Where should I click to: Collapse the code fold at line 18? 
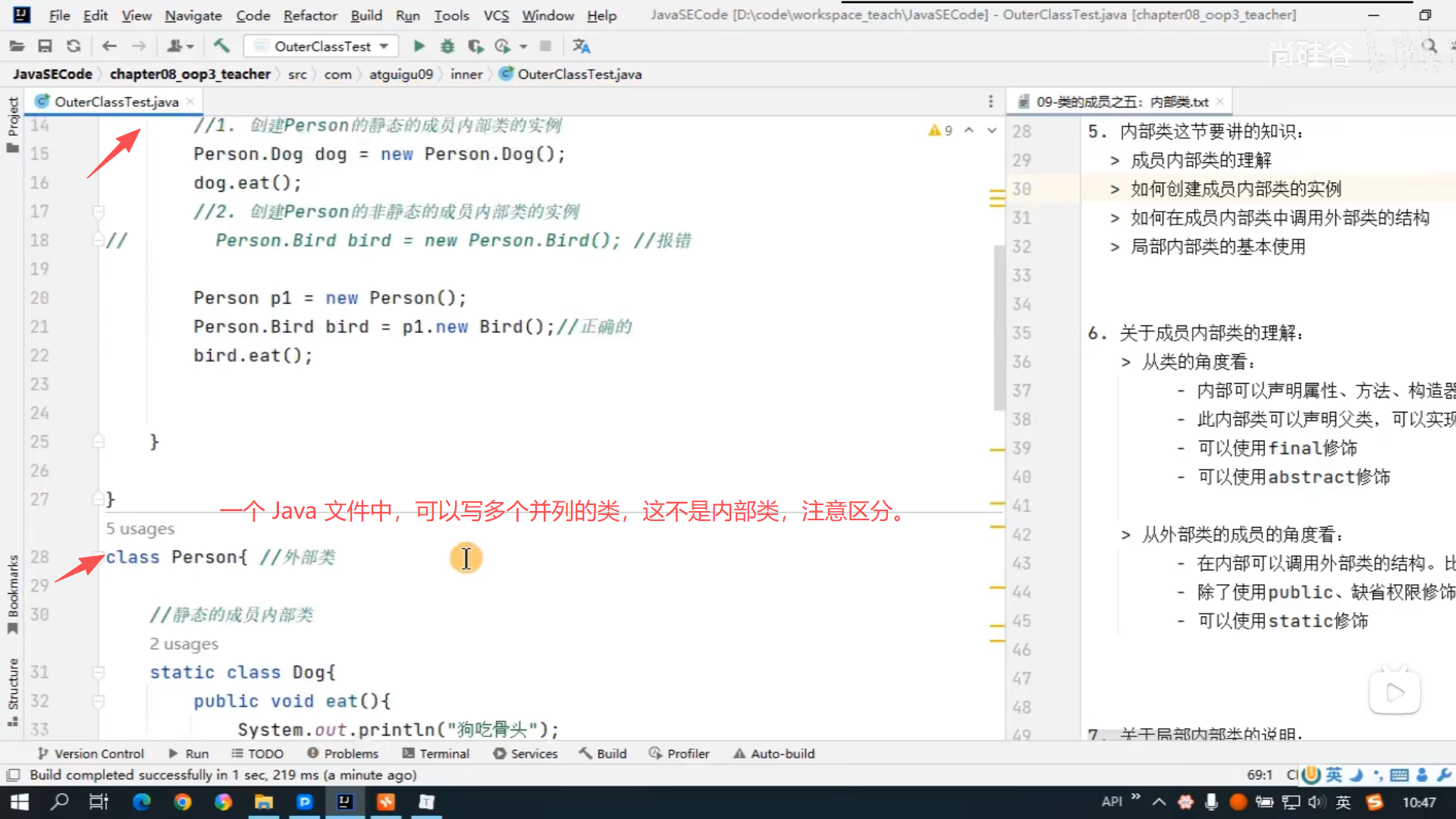tap(98, 240)
